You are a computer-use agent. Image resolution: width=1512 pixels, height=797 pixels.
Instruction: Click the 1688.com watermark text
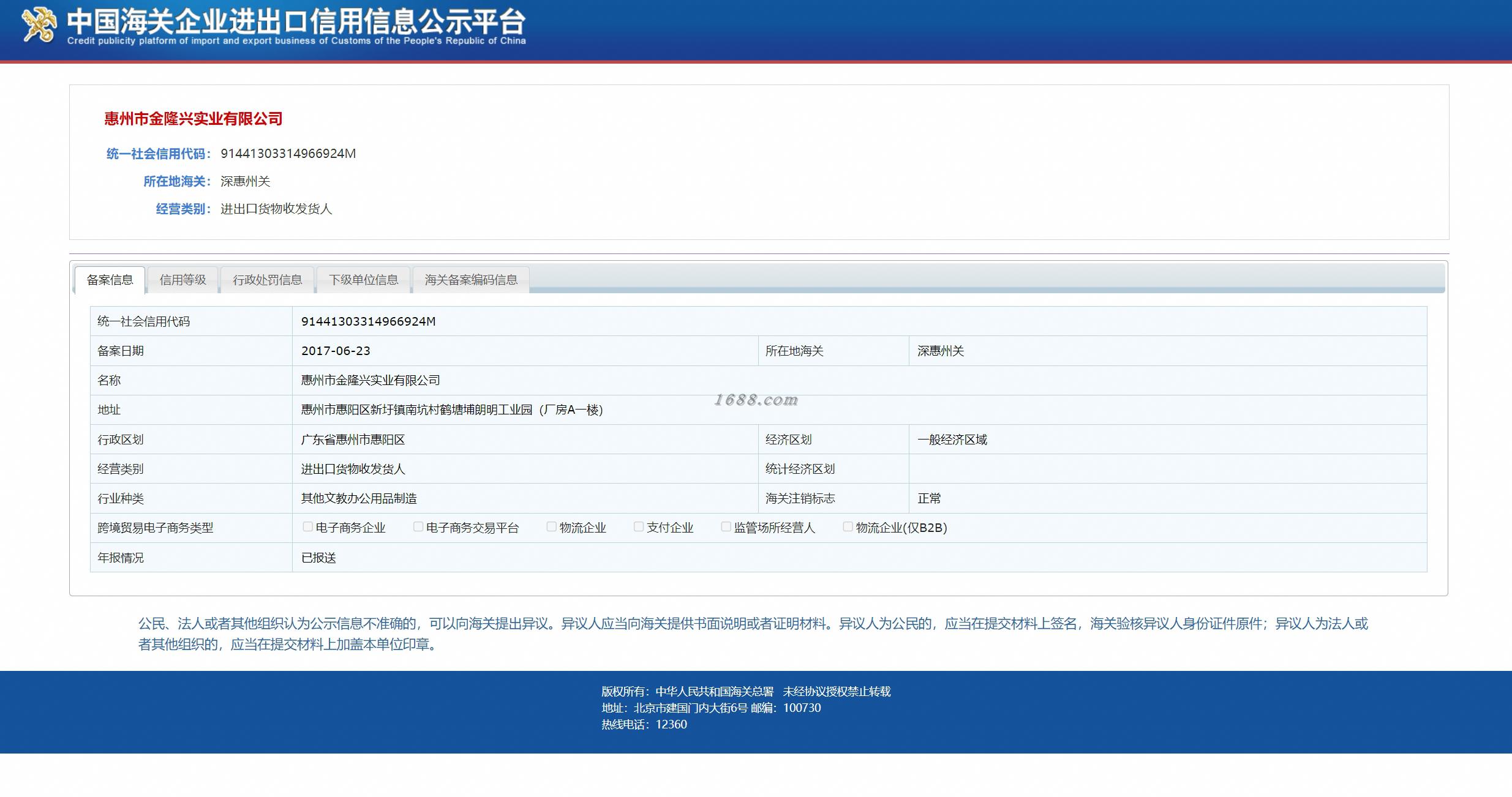coord(756,400)
